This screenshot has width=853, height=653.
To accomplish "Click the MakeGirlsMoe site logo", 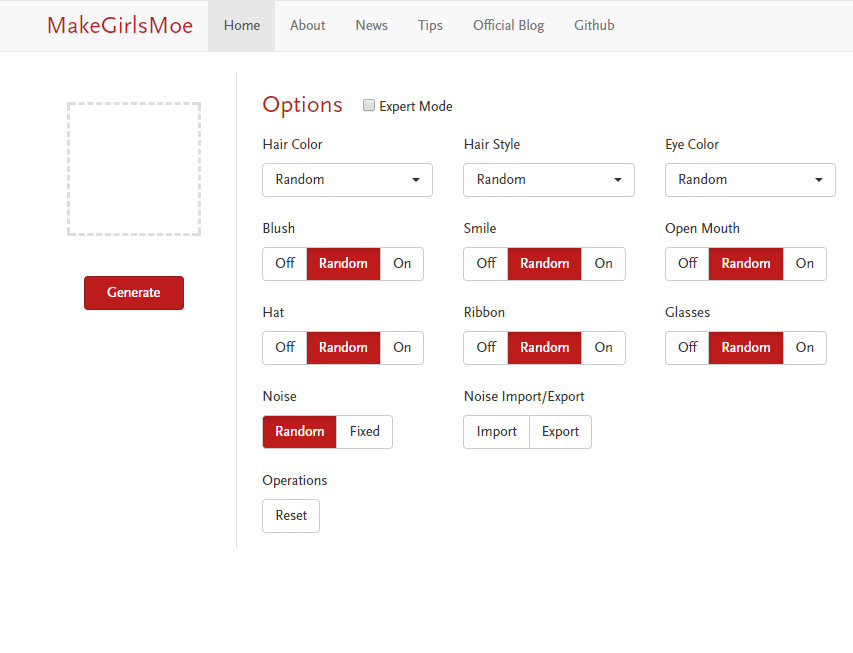I will click(120, 26).
